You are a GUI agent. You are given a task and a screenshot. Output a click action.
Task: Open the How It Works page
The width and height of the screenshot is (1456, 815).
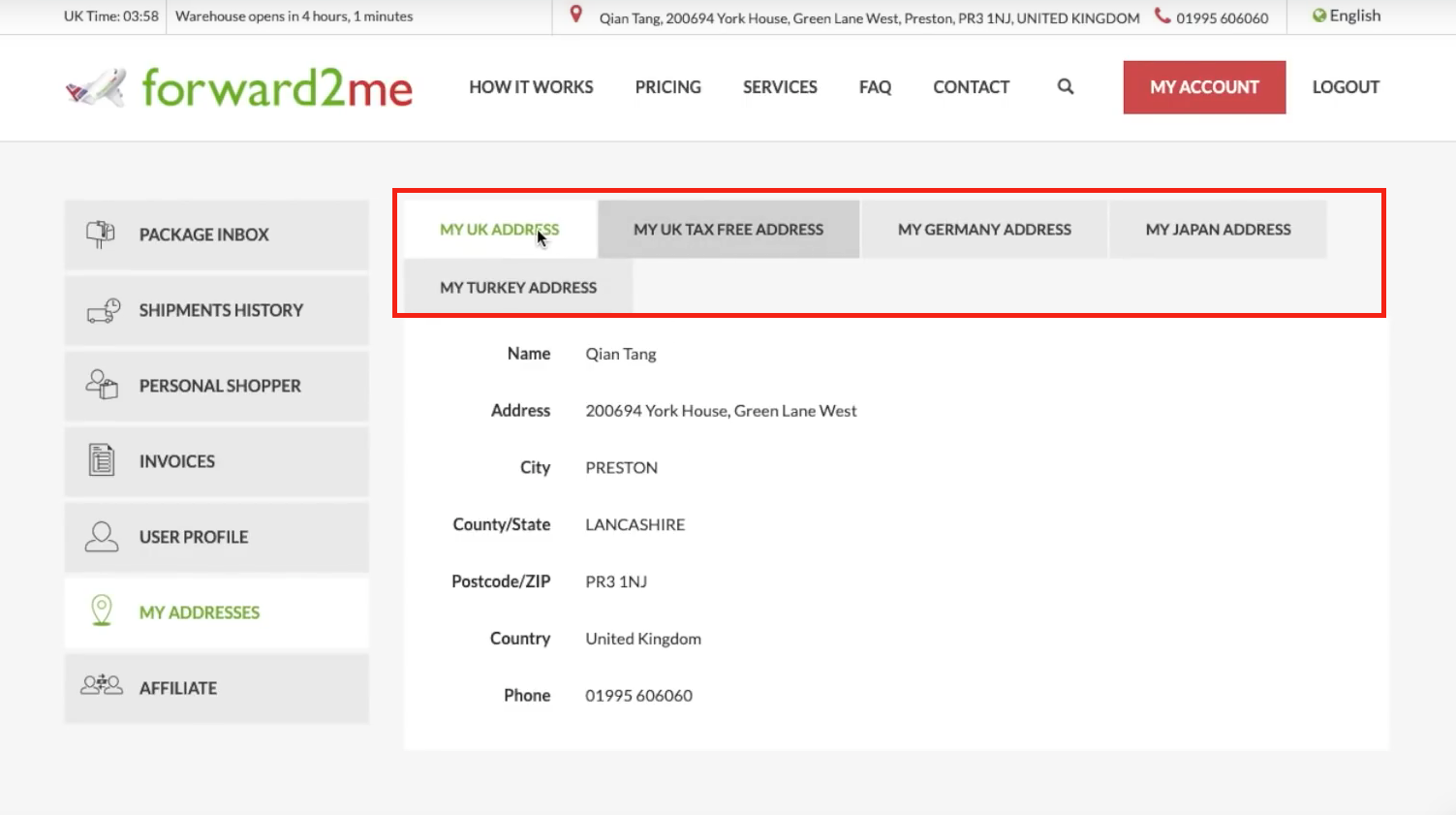(x=531, y=87)
